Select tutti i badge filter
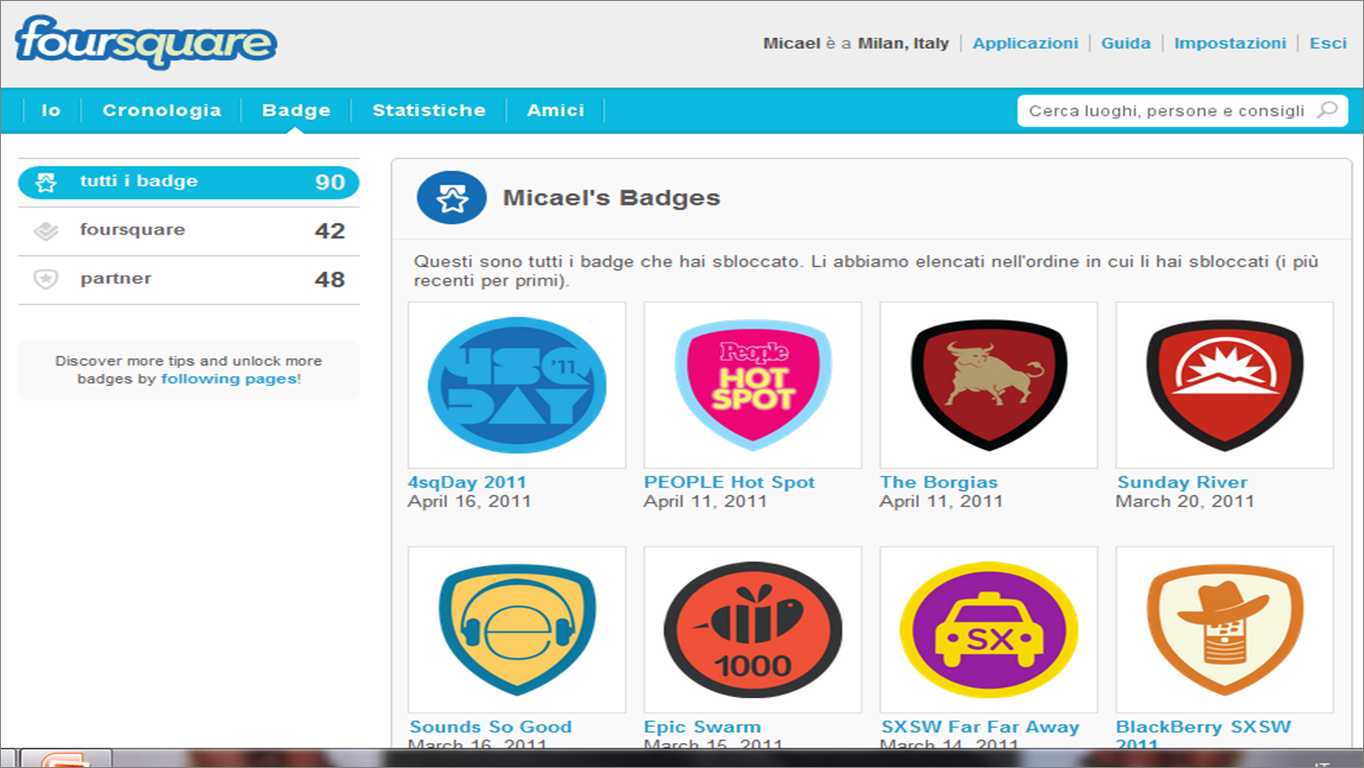The height and width of the screenshot is (768, 1364). point(189,182)
